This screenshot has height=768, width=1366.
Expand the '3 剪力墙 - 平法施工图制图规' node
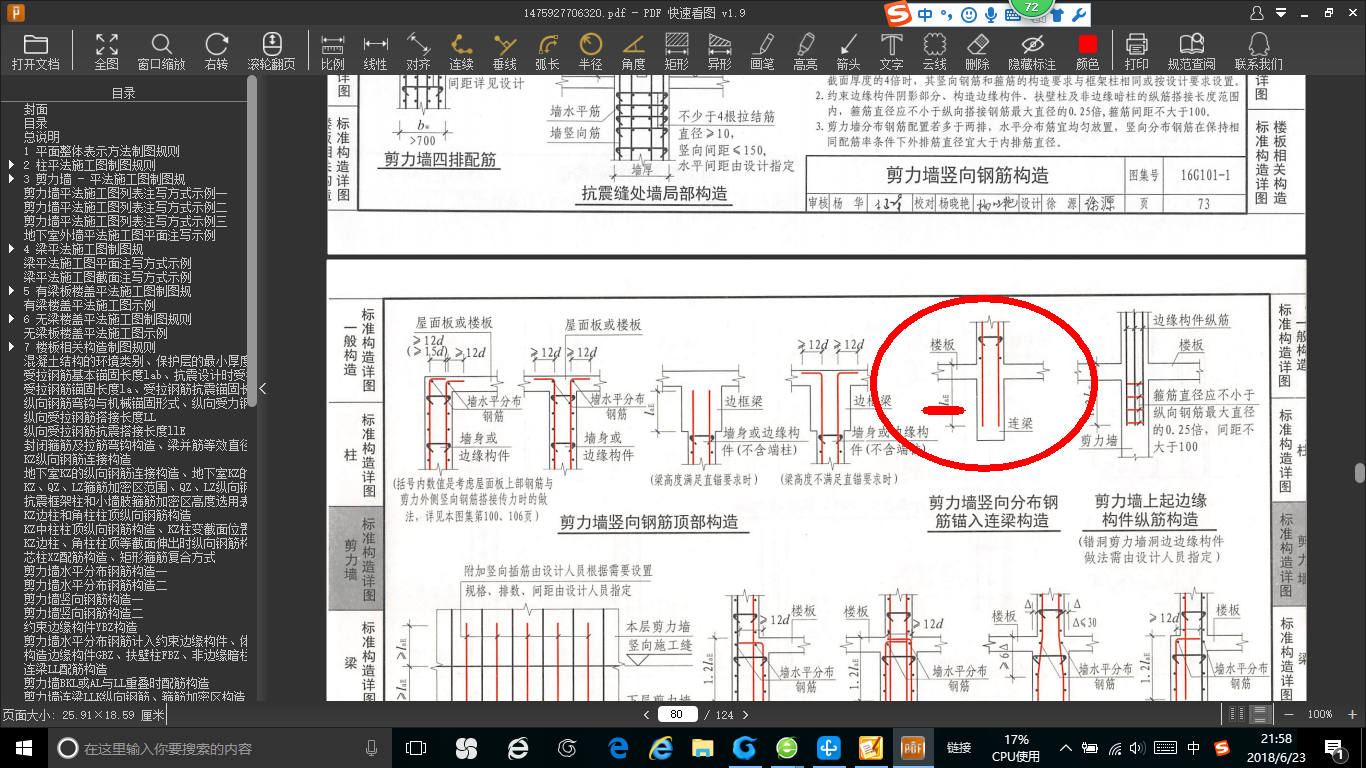pyautogui.click(x=11, y=179)
